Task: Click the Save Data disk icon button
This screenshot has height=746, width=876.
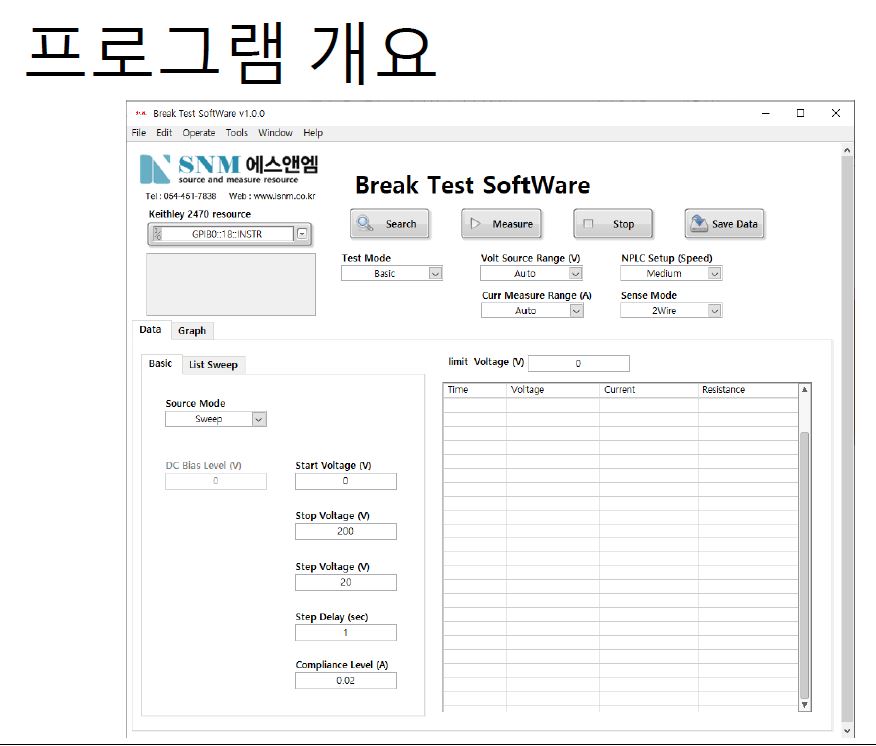Action: [x=724, y=224]
